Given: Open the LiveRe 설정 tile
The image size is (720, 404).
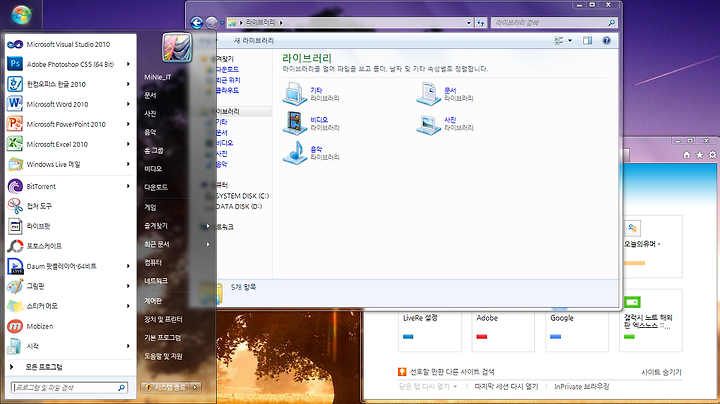Looking at the screenshot, I should (430, 329).
